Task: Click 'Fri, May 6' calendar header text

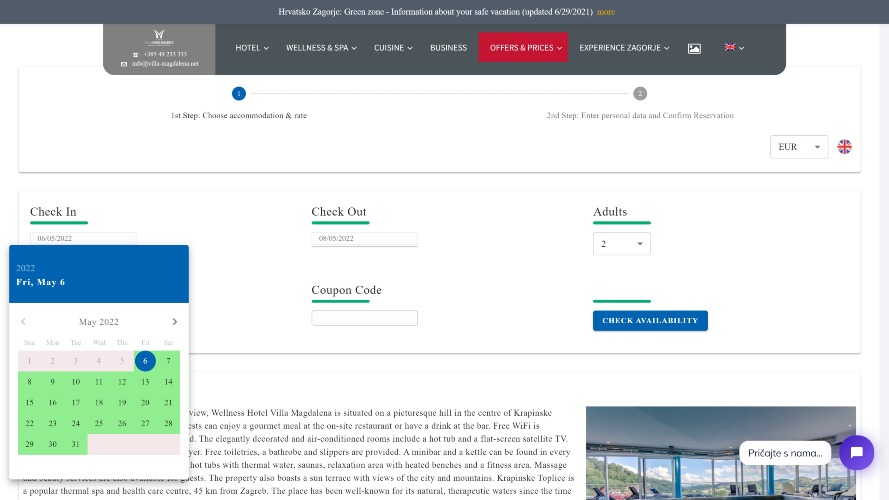Action: (41, 282)
